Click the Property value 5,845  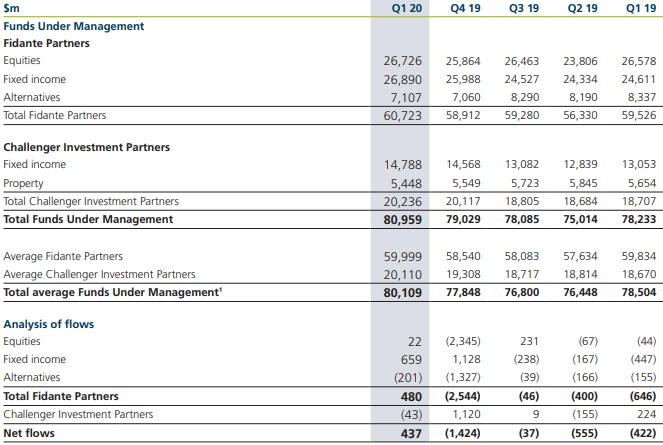point(583,183)
